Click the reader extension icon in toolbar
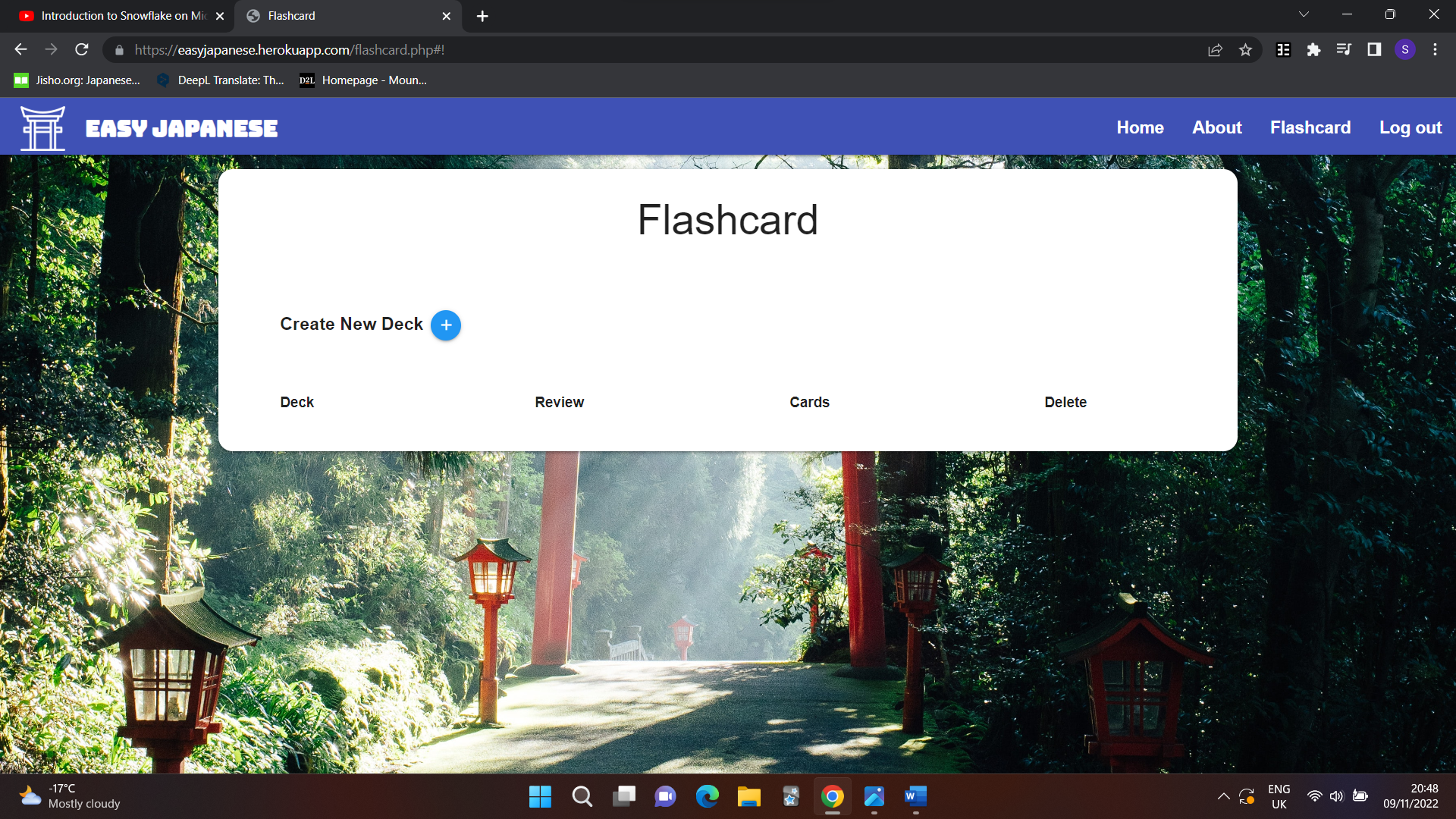 click(x=1283, y=50)
